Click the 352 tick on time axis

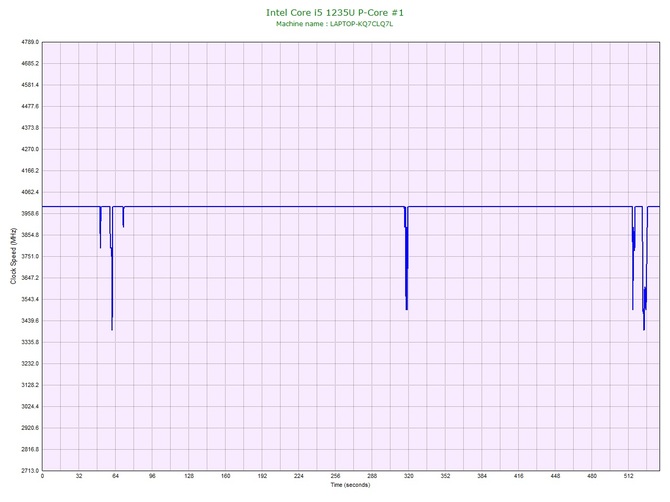(x=446, y=476)
